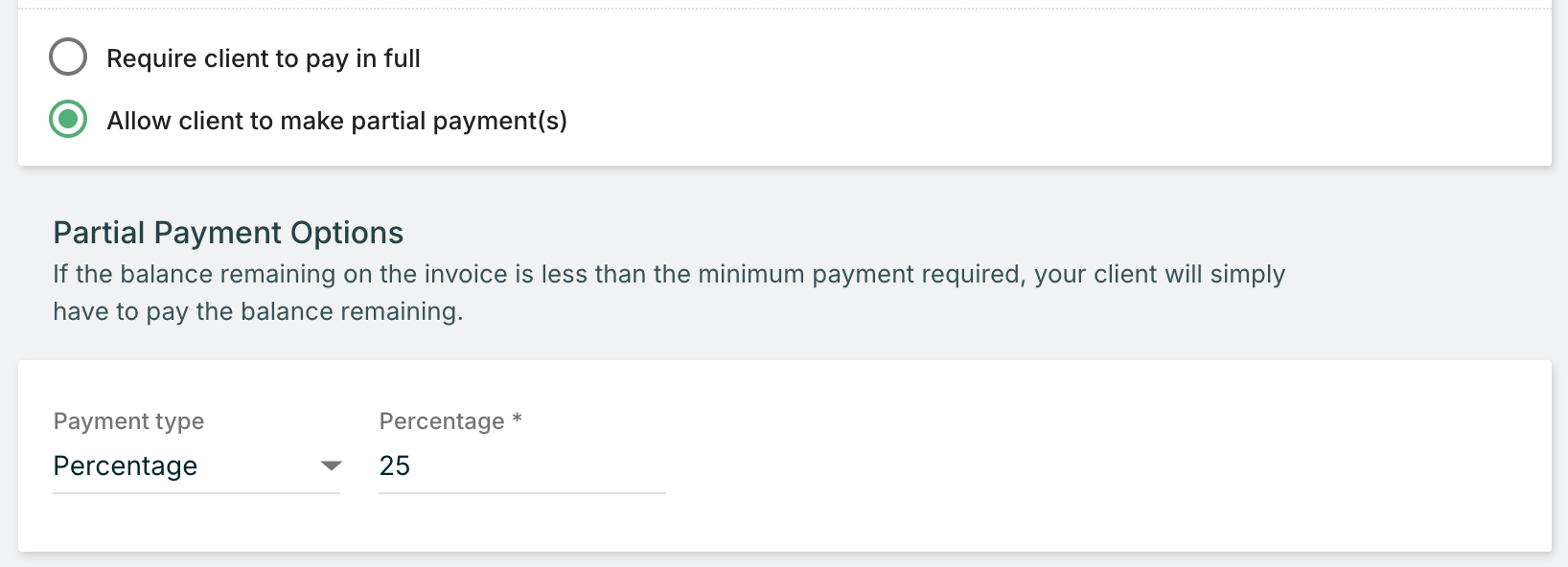1568x567 pixels.
Task: Click the "Allow client to make partial payment(s)" label text
Action: point(336,121)
